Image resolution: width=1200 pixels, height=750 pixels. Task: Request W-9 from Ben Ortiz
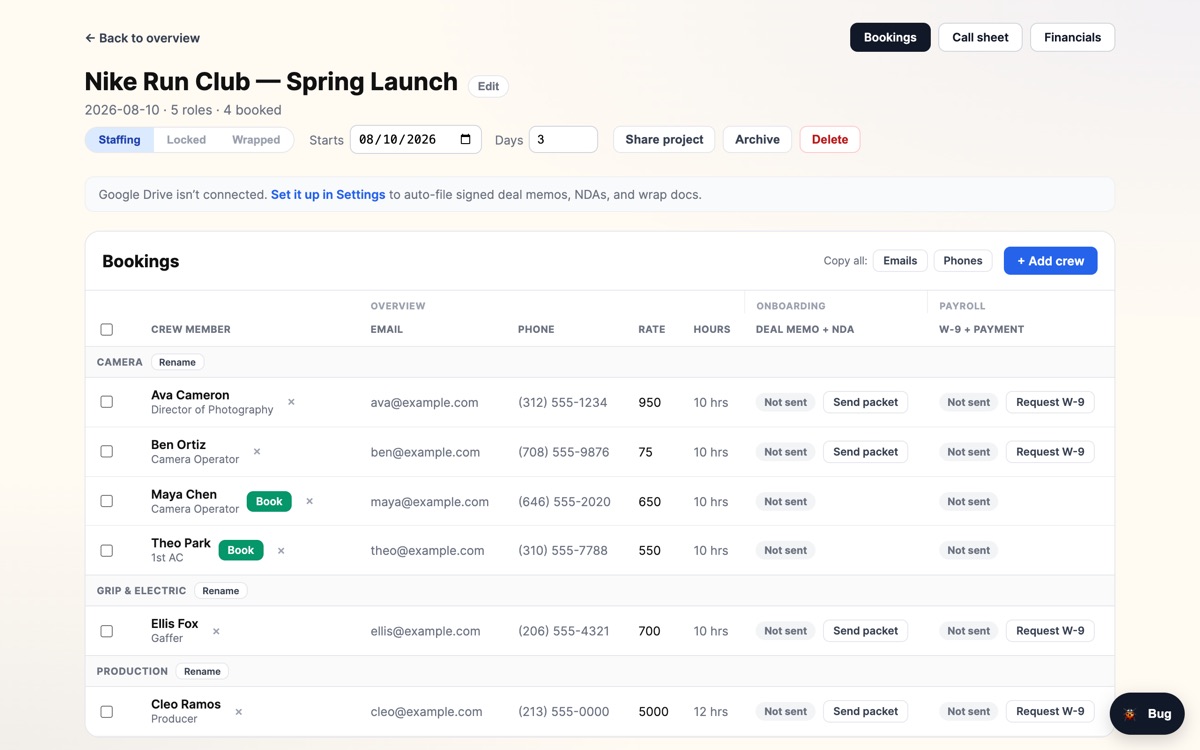(1050, 452)
